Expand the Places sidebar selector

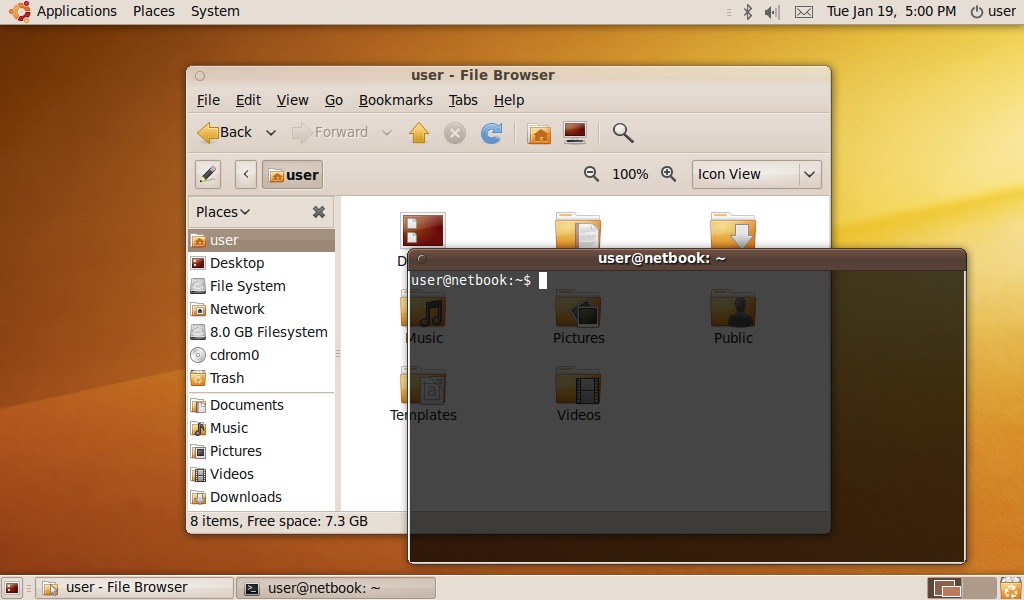pos(223,212)
